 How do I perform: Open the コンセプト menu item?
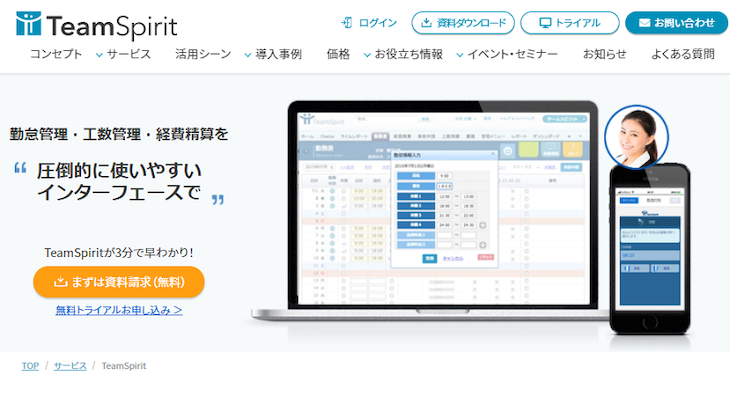(x=56, y=54)
